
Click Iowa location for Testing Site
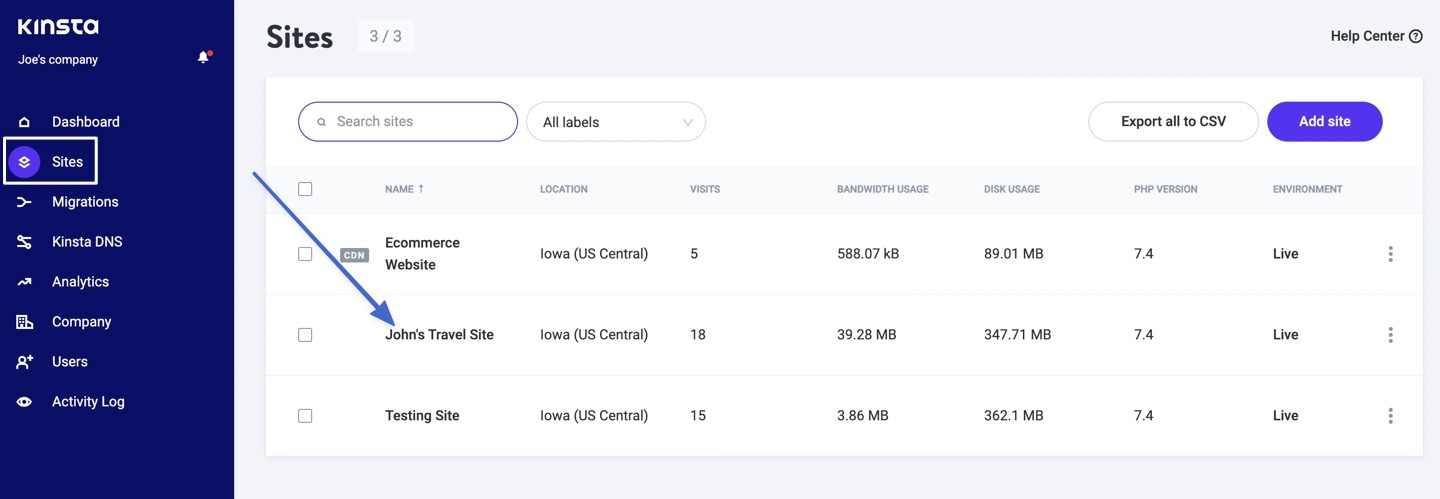(594, 415)
